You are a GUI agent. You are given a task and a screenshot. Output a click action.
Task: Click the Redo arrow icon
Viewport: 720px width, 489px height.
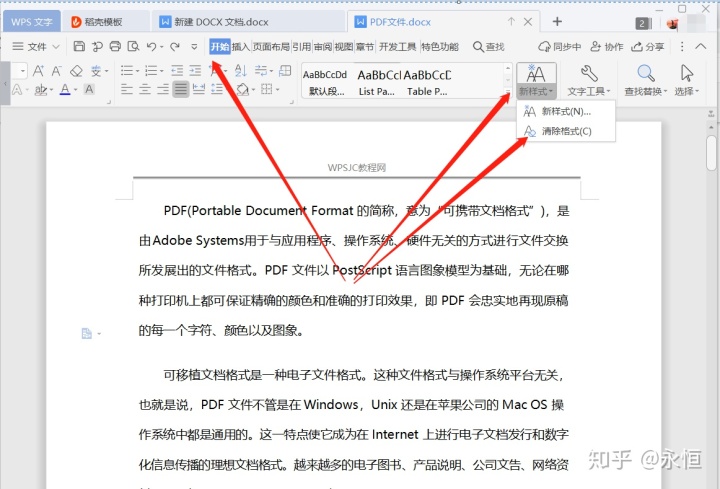coord(174,46)
